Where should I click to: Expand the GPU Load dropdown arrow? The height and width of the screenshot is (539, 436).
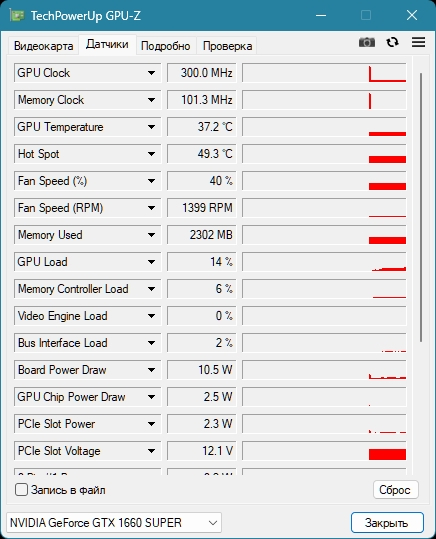[x=151, y=262]
